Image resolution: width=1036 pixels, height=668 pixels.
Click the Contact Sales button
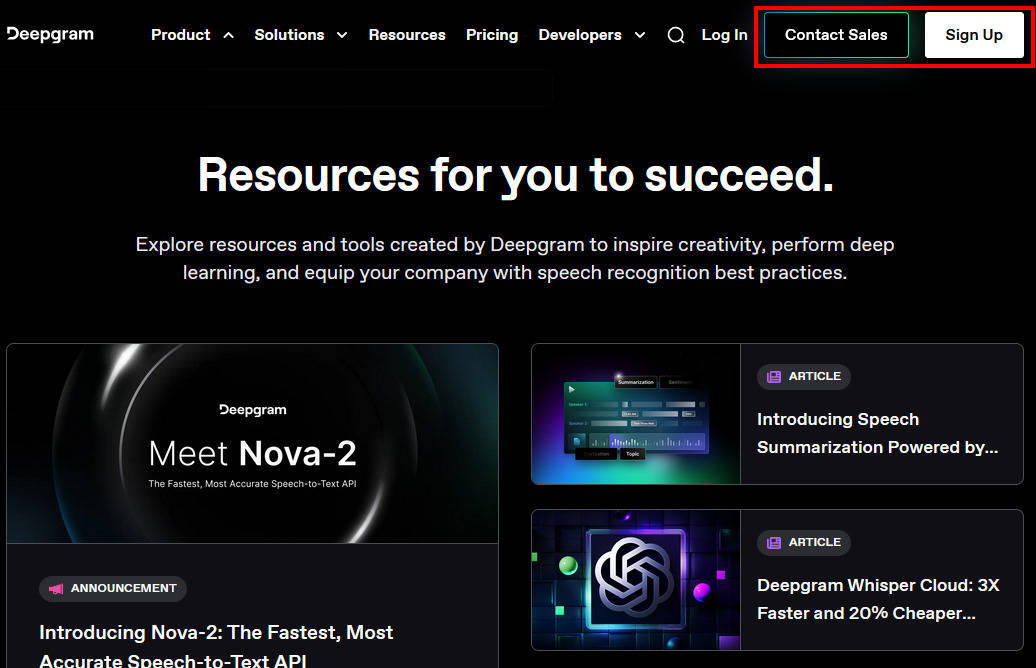click(x=836, y=35)
